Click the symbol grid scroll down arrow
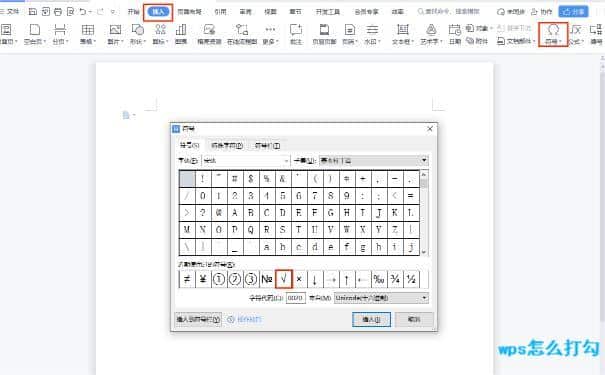 tap(424, 252)
